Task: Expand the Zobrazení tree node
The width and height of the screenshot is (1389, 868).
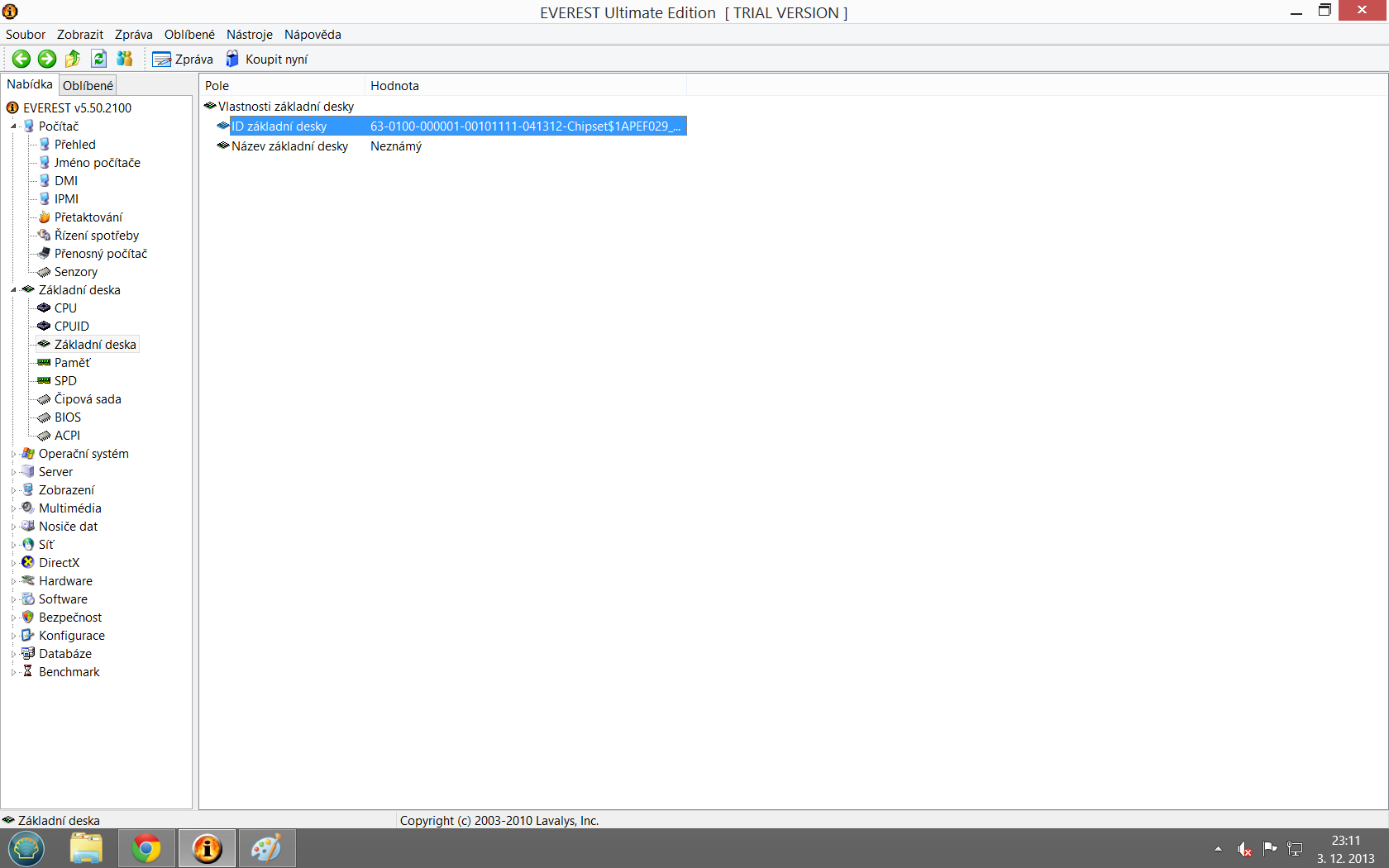Action: tap(13, 490)
